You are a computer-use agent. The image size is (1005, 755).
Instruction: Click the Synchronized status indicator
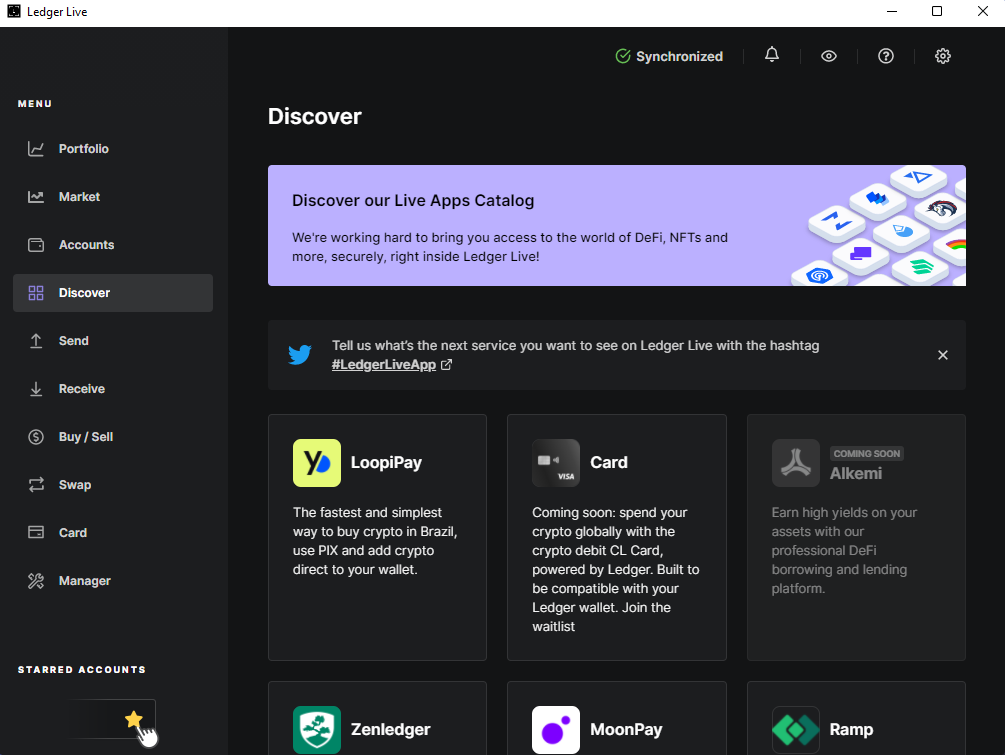(x=669, y=57)
